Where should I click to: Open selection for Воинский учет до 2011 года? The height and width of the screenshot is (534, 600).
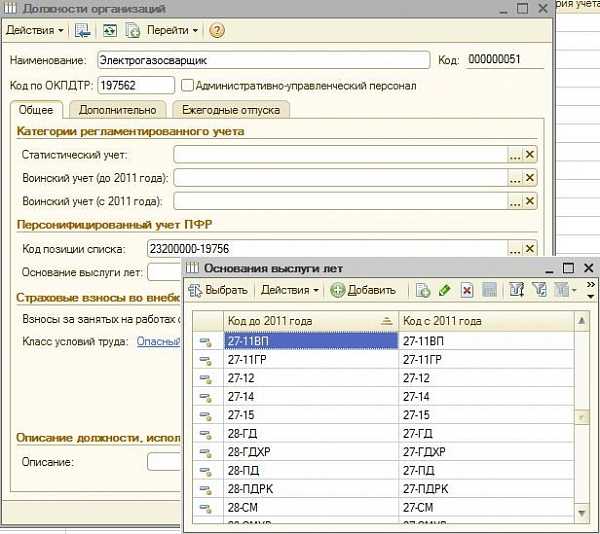tap(515, 178)
